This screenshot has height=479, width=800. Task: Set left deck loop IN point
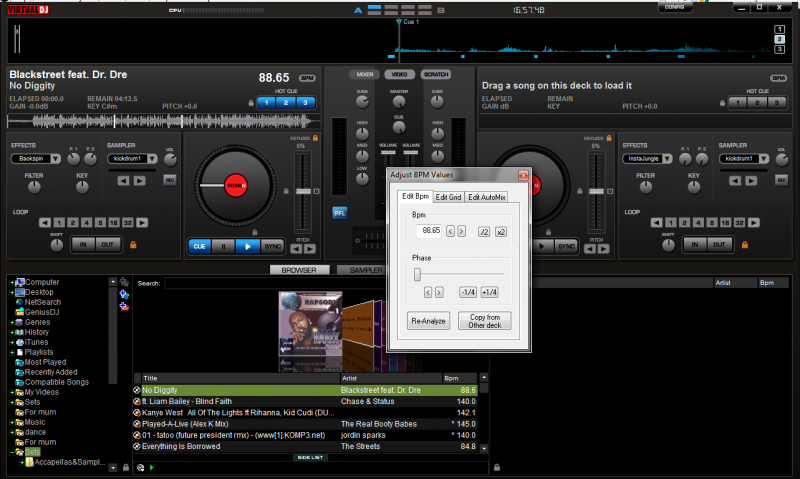pyautogui.click(x=83, y=245)
